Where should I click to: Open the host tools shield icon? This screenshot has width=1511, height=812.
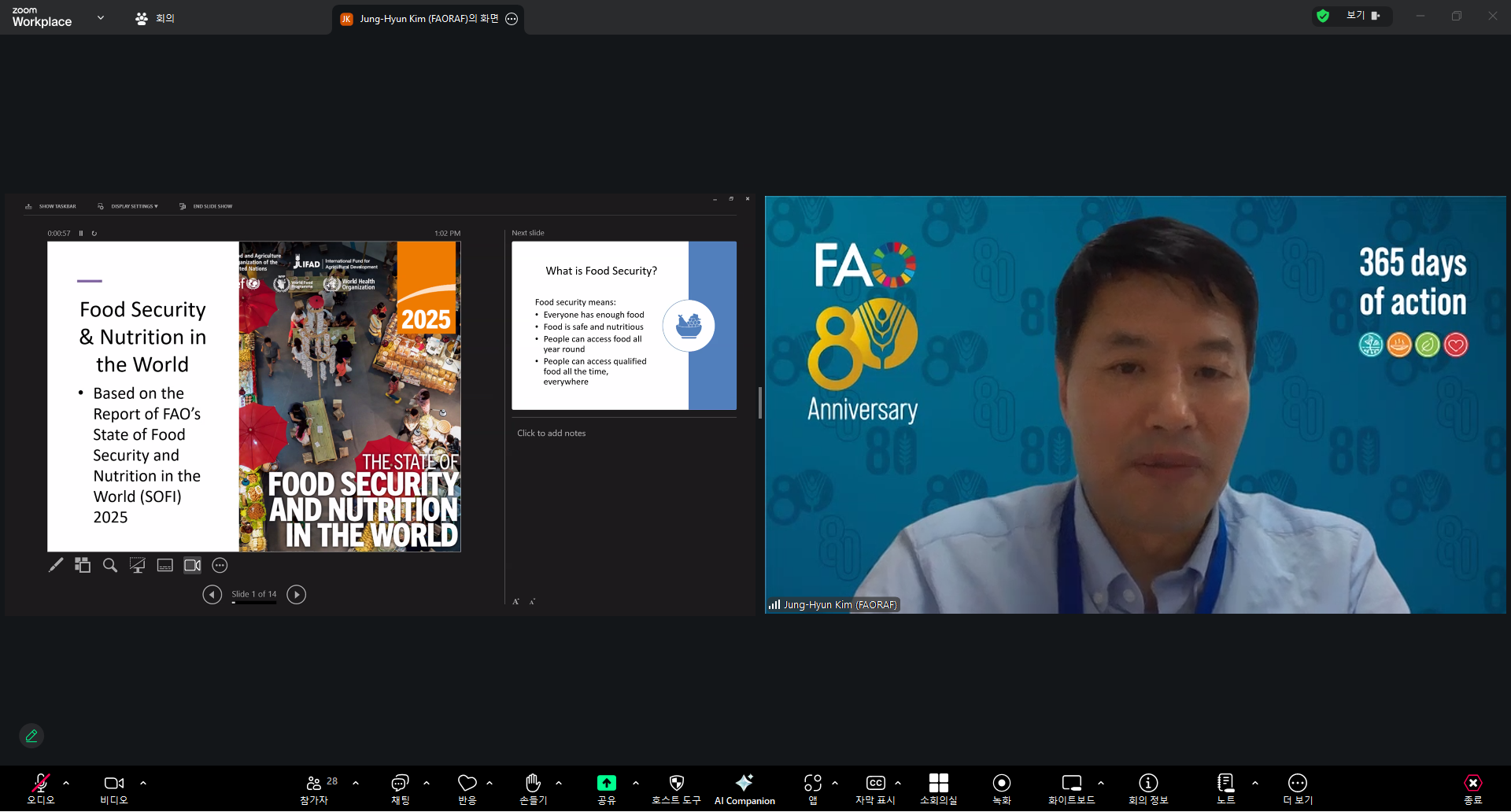point(676,788)
